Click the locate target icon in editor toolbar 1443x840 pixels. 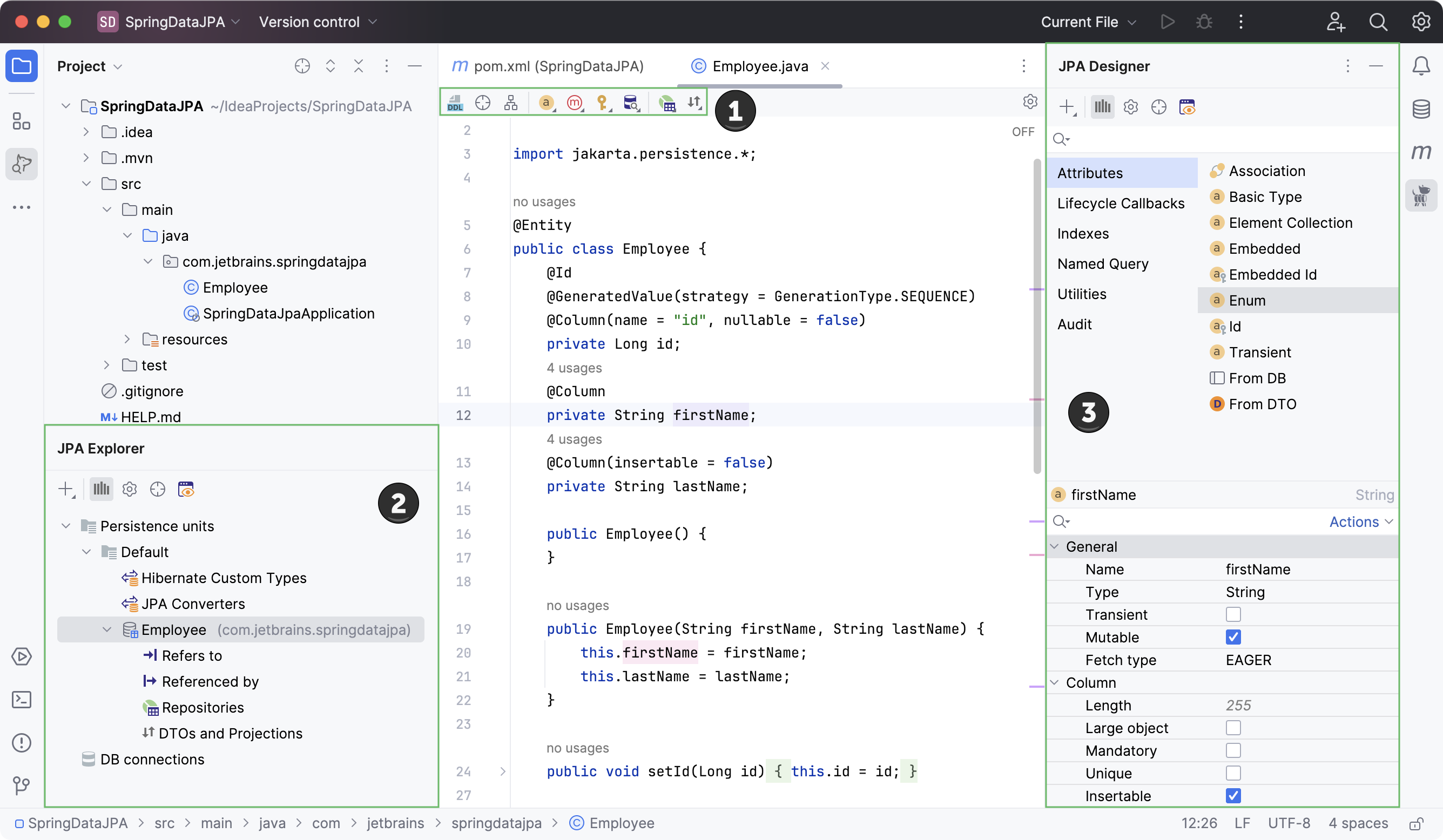[x=483, y=103]
